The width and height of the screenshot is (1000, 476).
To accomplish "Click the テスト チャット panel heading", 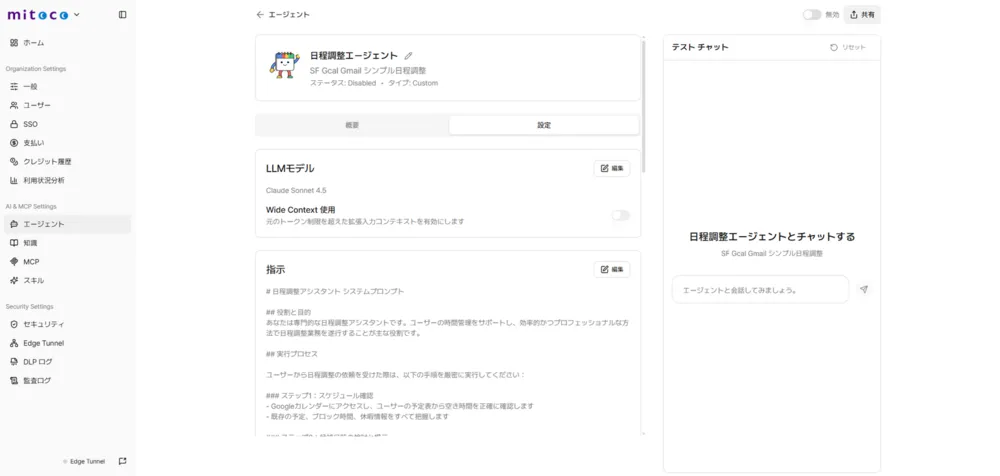I will point(700,47).
